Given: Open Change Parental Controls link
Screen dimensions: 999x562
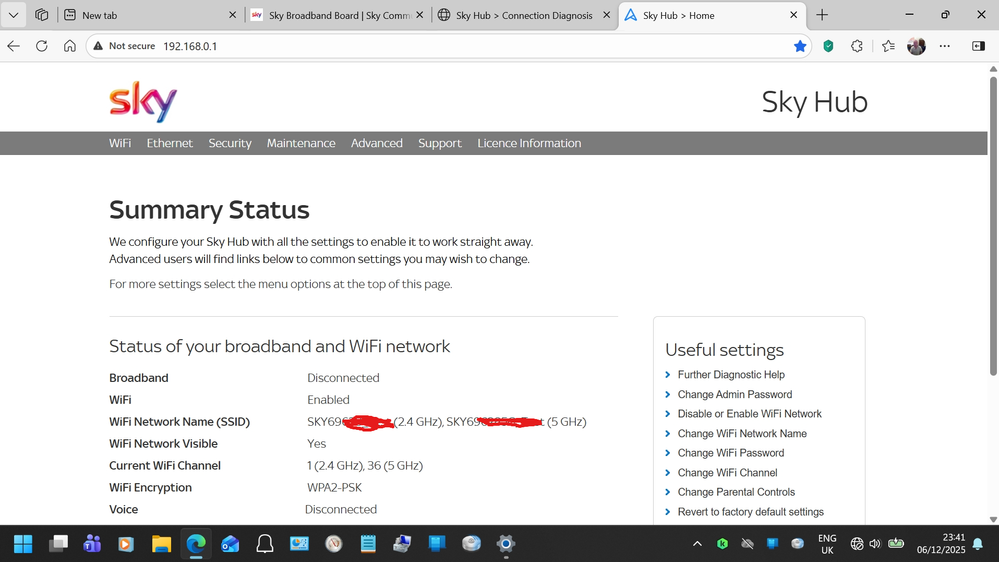Looking at the screenshot, I should tap(736, 492).
